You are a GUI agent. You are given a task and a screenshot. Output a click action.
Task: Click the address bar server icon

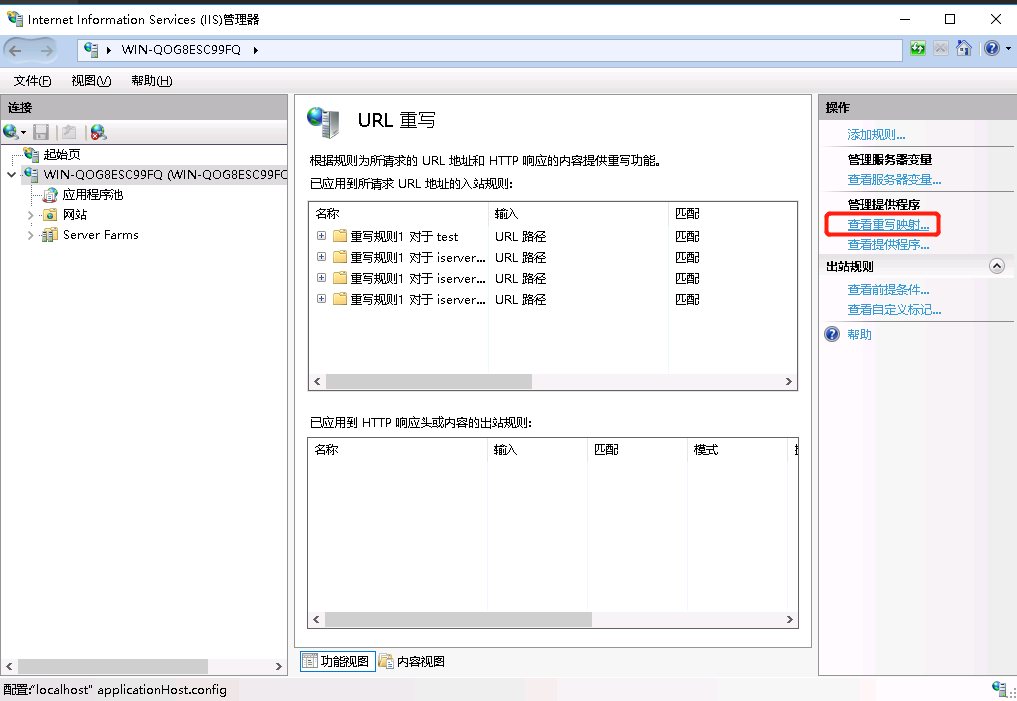(x=91, y=50)
